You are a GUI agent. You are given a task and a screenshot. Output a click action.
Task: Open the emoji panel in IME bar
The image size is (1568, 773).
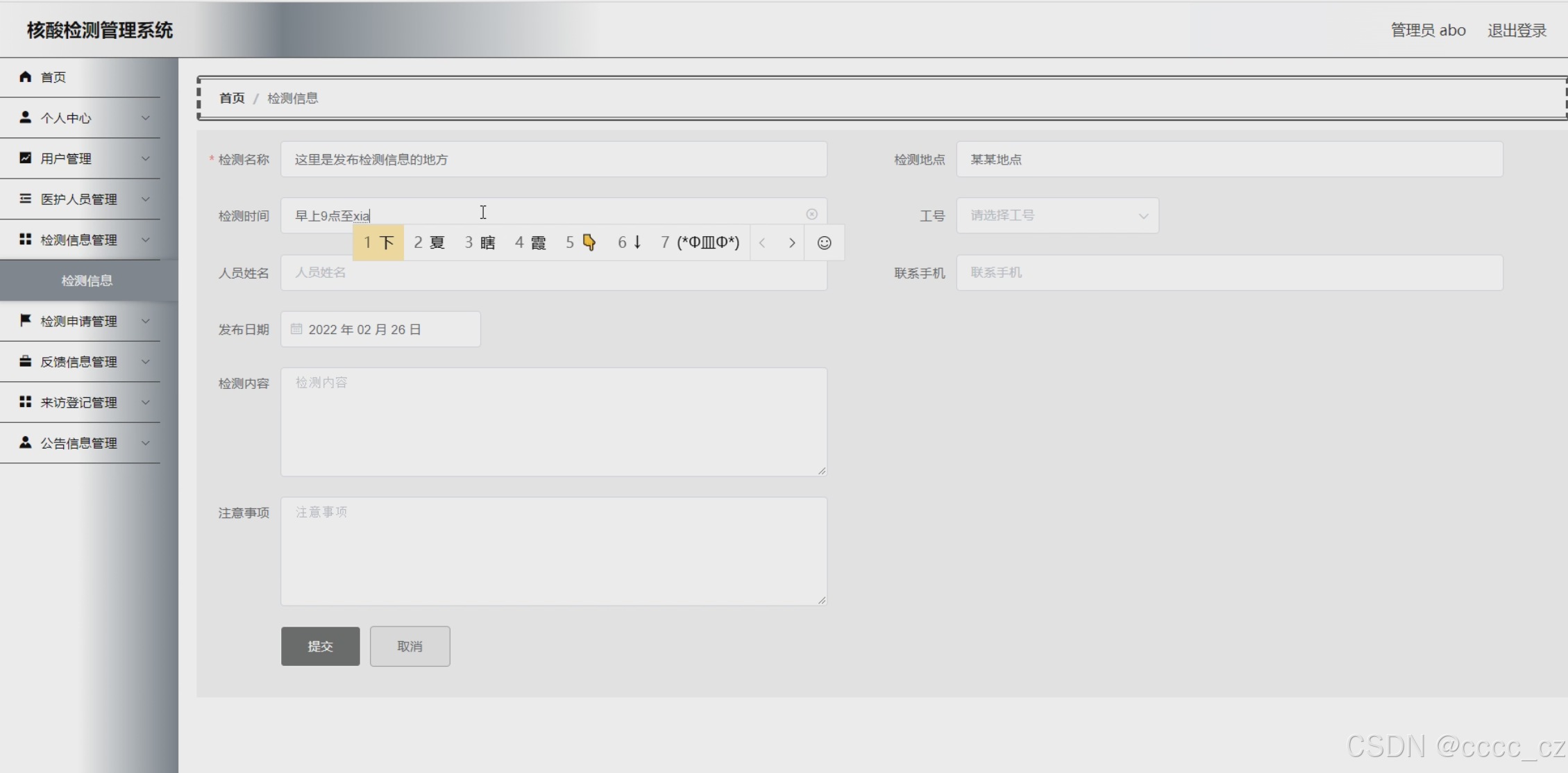[x=824, y=243]
